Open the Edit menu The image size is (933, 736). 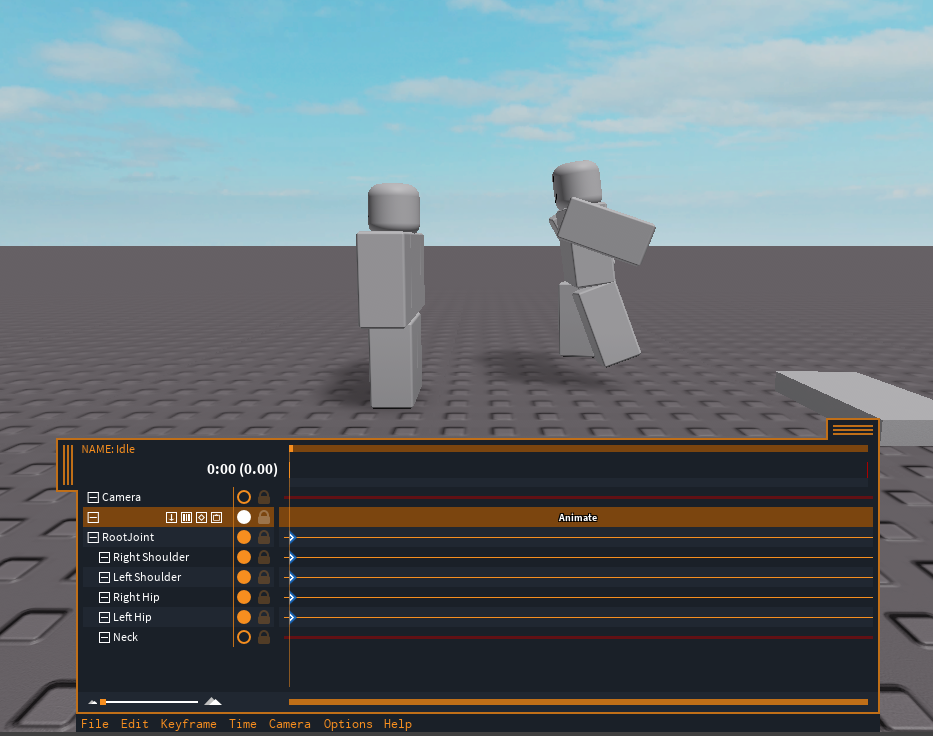pyautogui.click(x=134, y=724)
